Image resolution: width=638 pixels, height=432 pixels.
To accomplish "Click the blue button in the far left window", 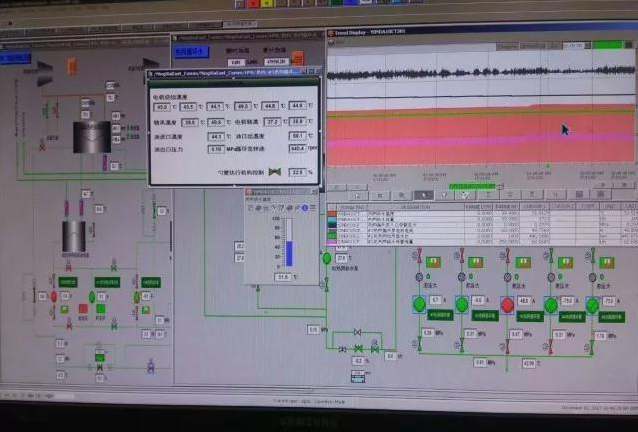I will click(15, 58).
